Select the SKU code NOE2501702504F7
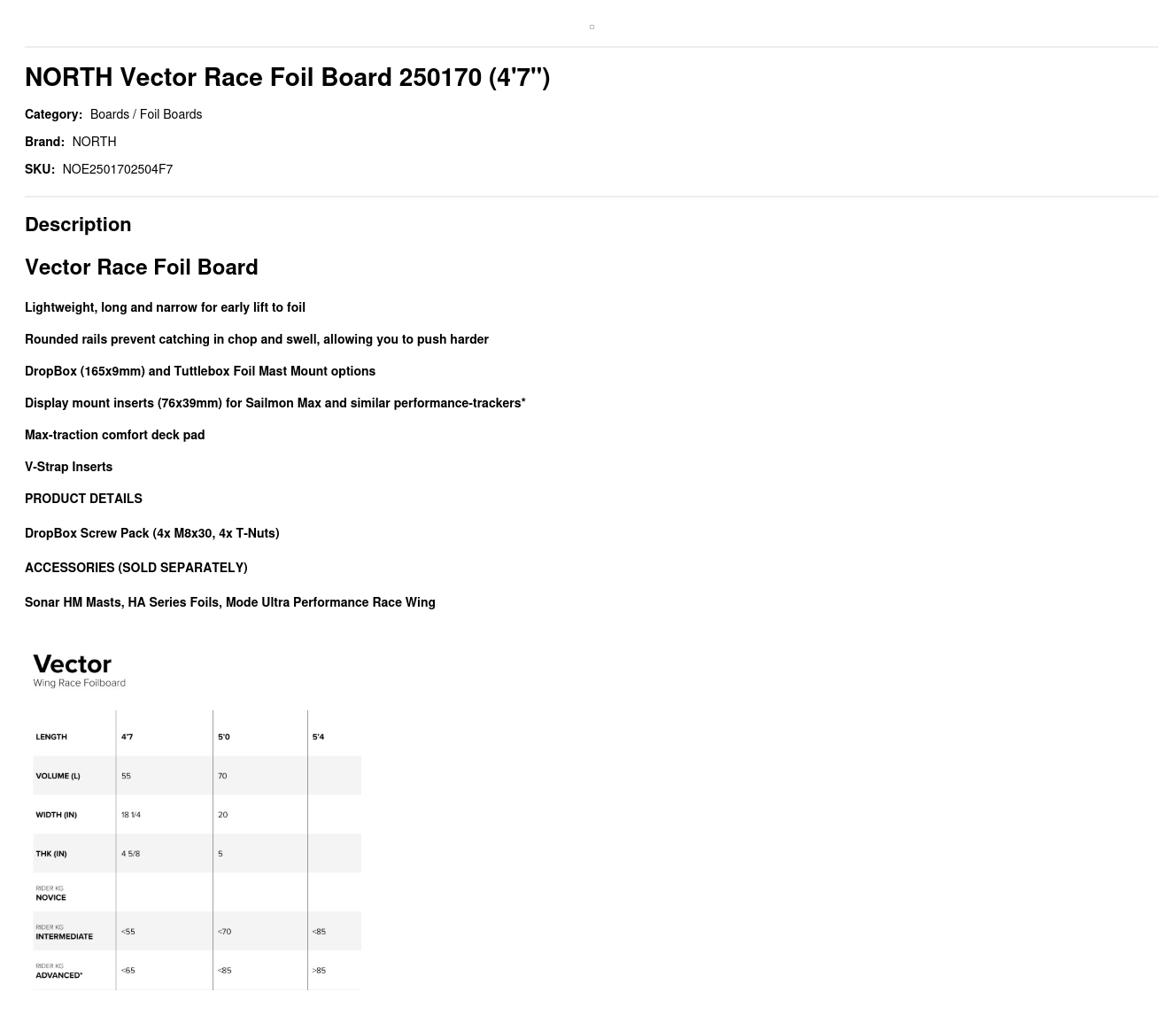Image resolution: width=1176 pixels, height=1015 pixels. pos(118,169)
